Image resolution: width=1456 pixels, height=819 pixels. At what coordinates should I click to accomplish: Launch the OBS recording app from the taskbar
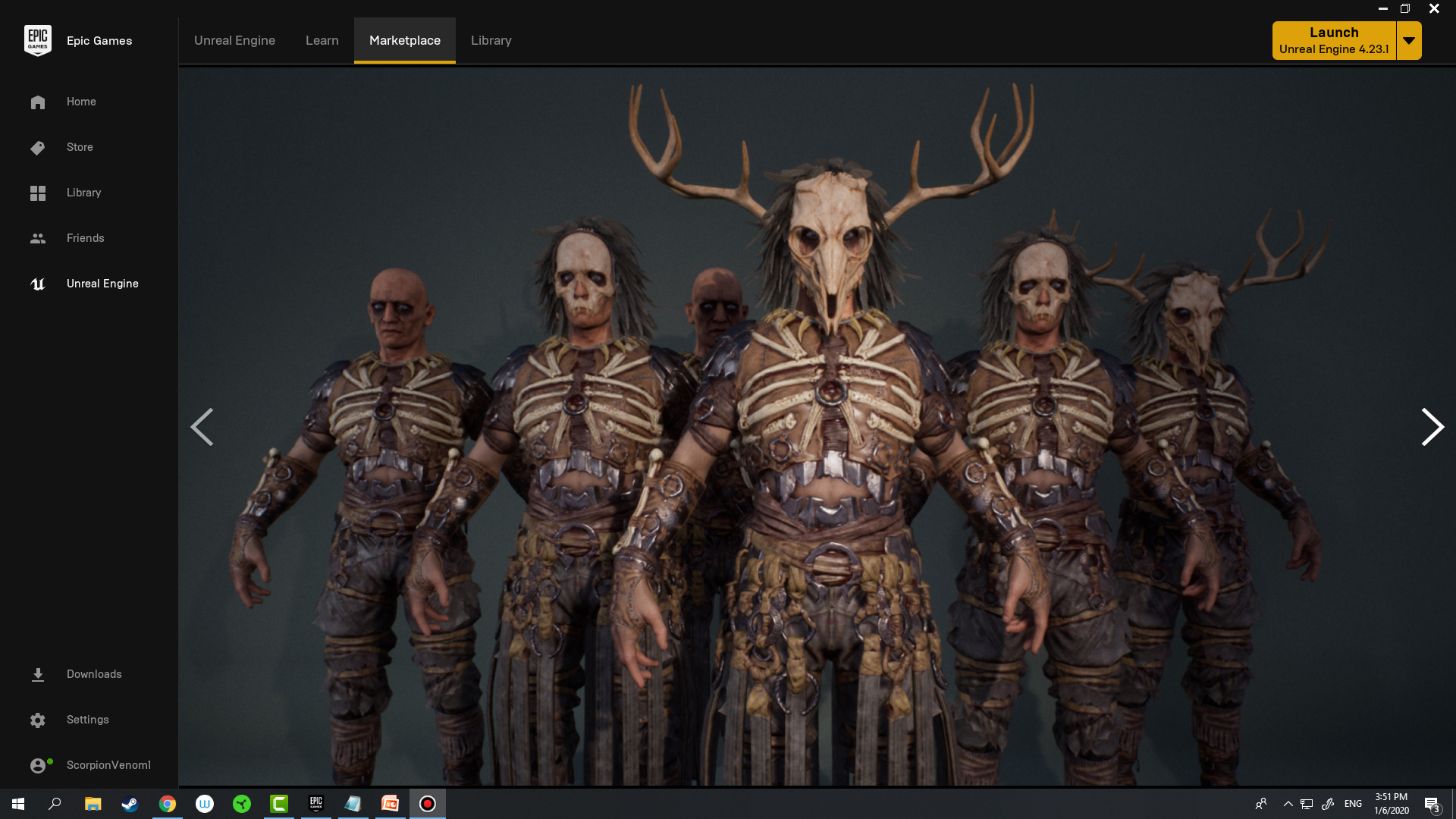(427, 803)
